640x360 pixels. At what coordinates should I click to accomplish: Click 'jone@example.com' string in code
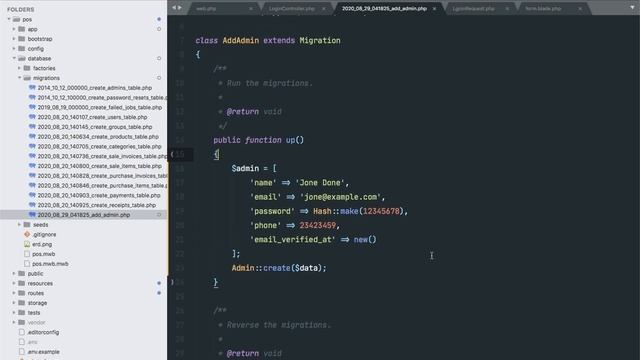click(340, 197)
